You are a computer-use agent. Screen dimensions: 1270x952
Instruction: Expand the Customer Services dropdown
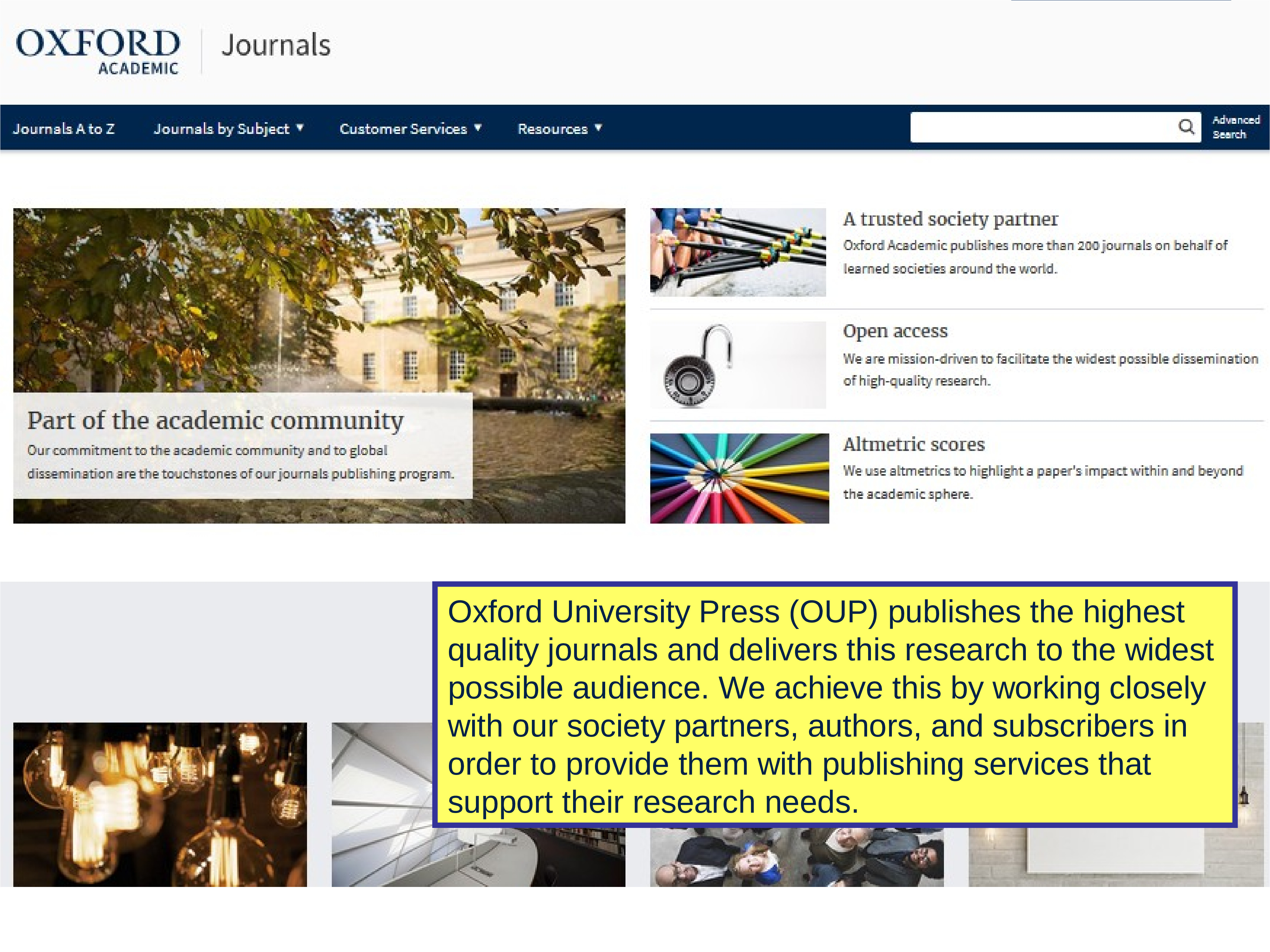(x=411, y=129)
